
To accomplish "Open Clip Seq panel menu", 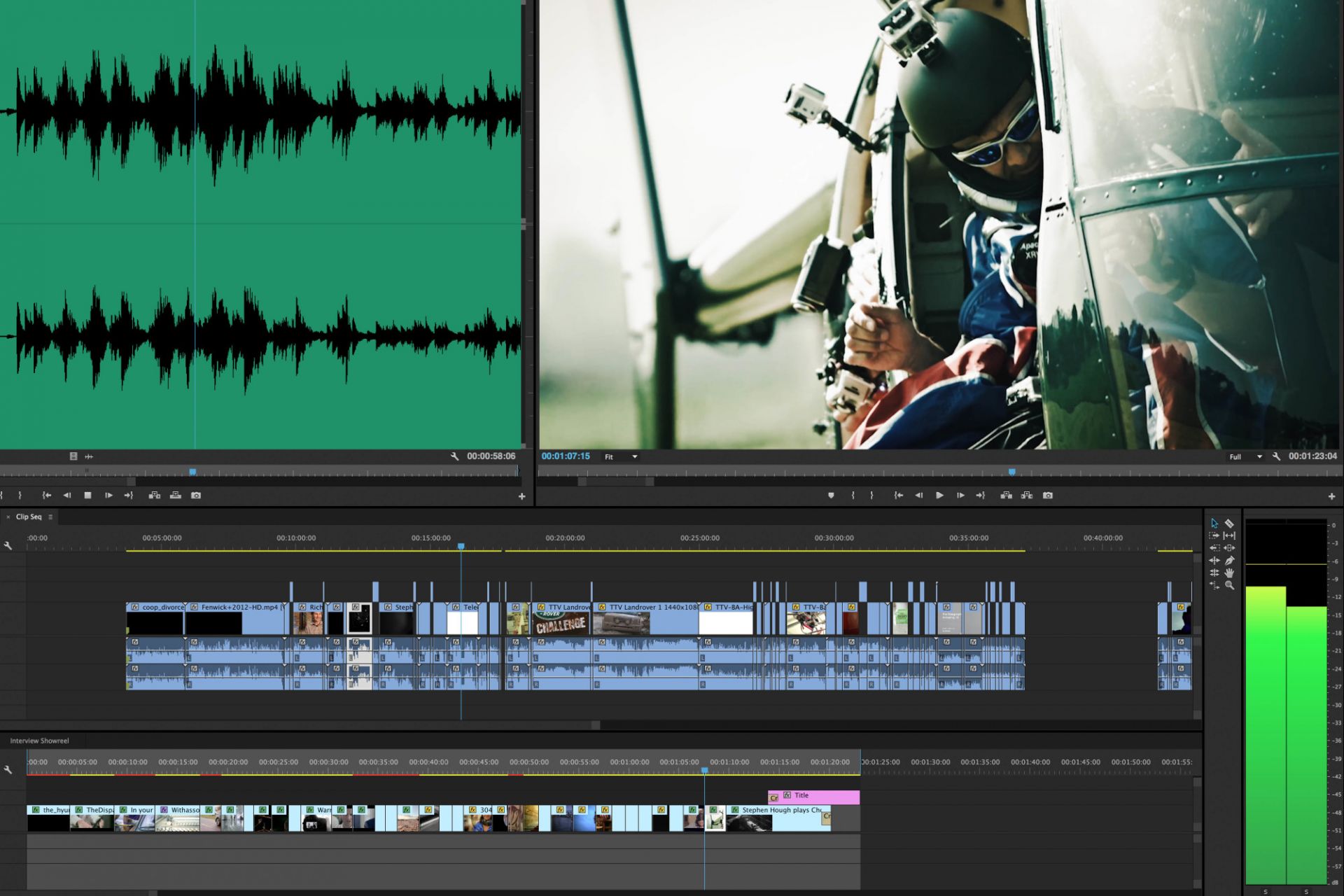I will tap(50, 517).
